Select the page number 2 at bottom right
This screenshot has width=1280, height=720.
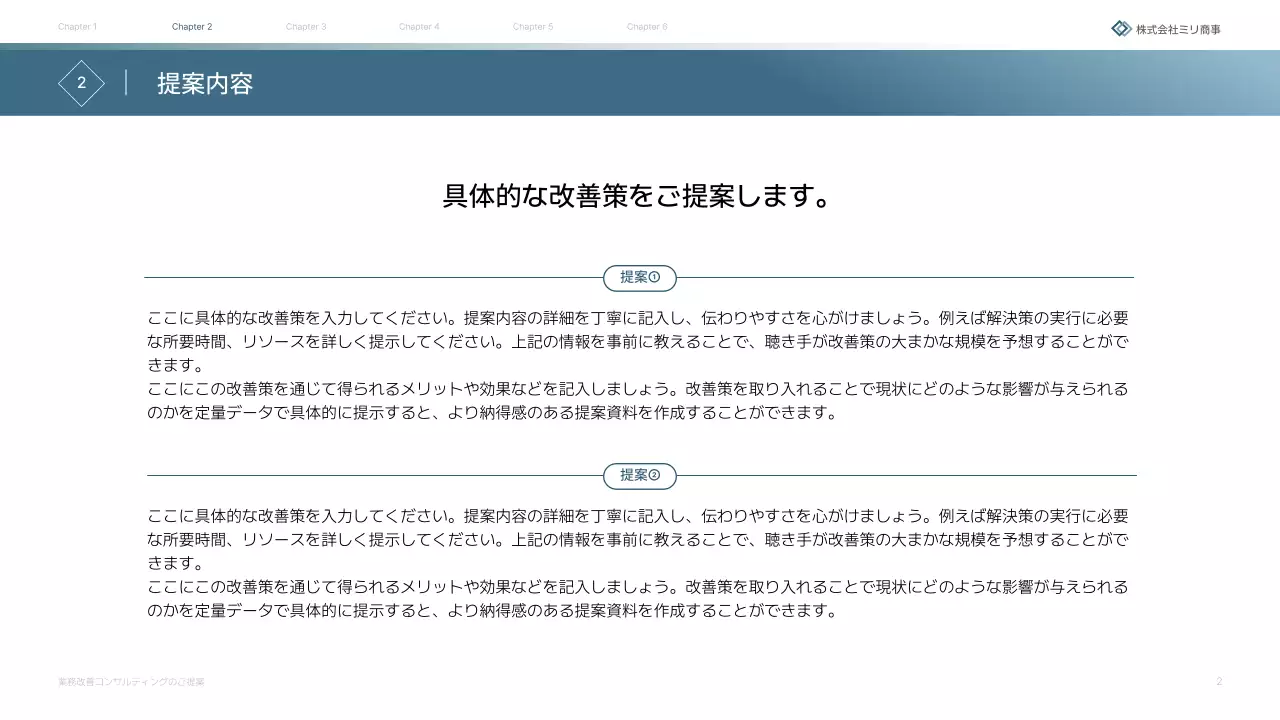1219,680
